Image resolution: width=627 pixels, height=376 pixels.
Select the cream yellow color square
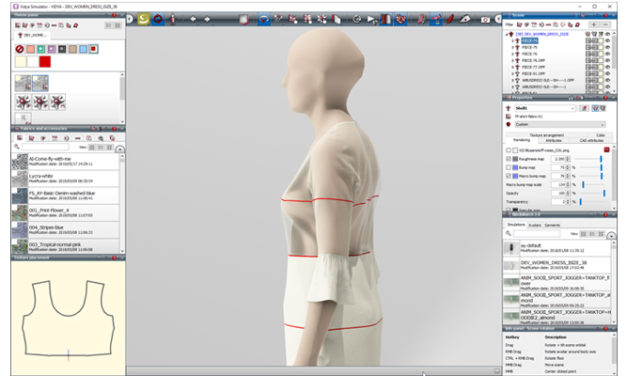click(x=20, y=62)
